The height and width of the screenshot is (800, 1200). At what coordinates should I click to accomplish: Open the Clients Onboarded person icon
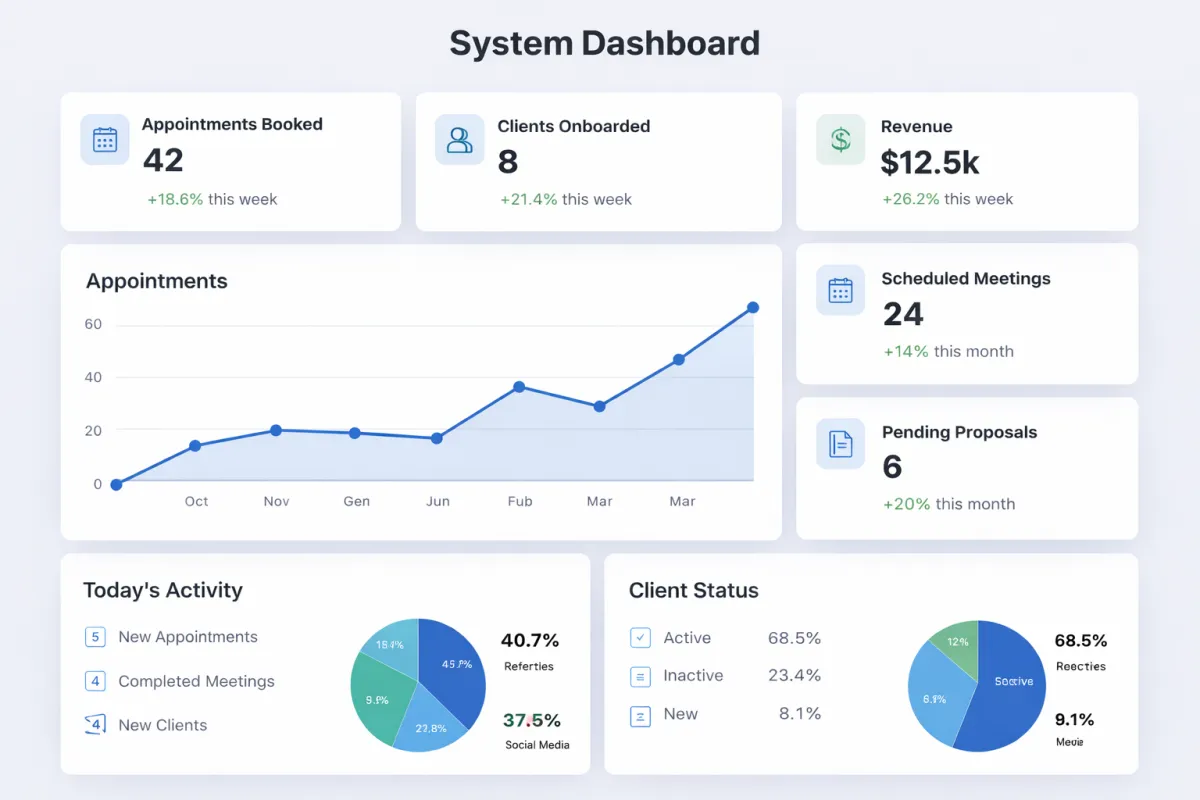[460, 139]
